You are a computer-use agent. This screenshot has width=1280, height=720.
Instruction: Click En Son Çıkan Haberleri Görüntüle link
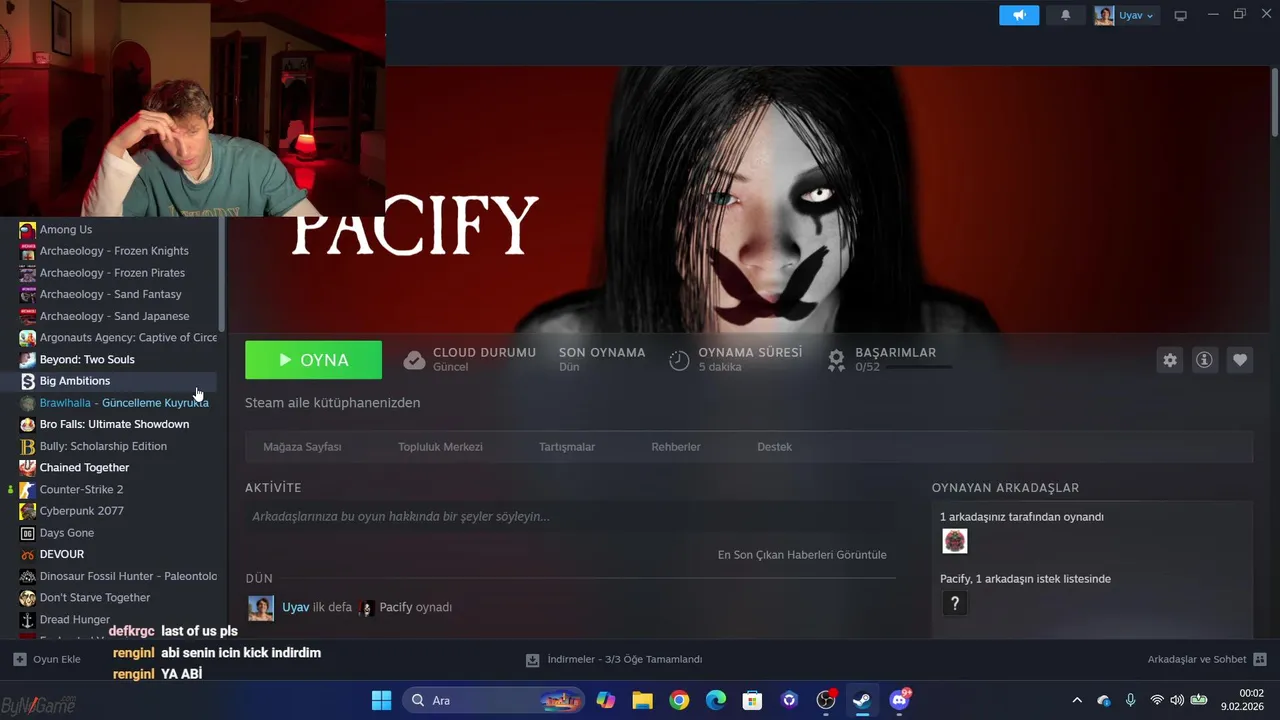(x=802, y=555)
